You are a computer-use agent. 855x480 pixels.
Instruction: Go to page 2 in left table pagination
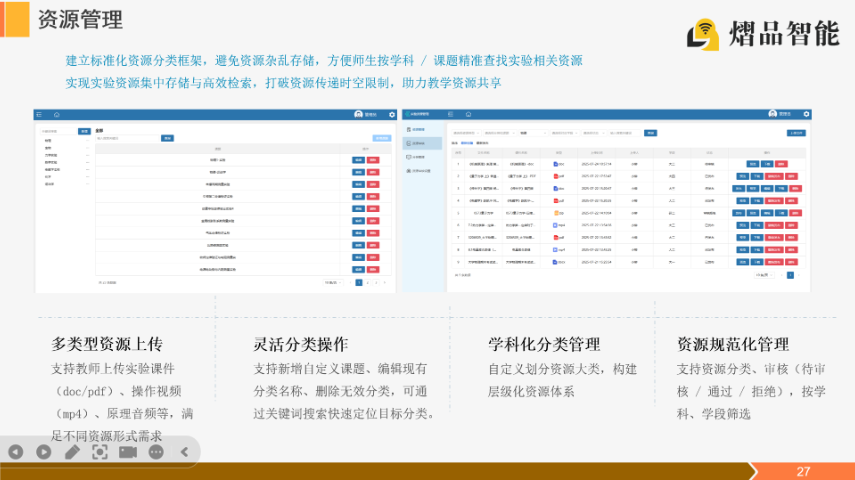click(x=368, y=283)
